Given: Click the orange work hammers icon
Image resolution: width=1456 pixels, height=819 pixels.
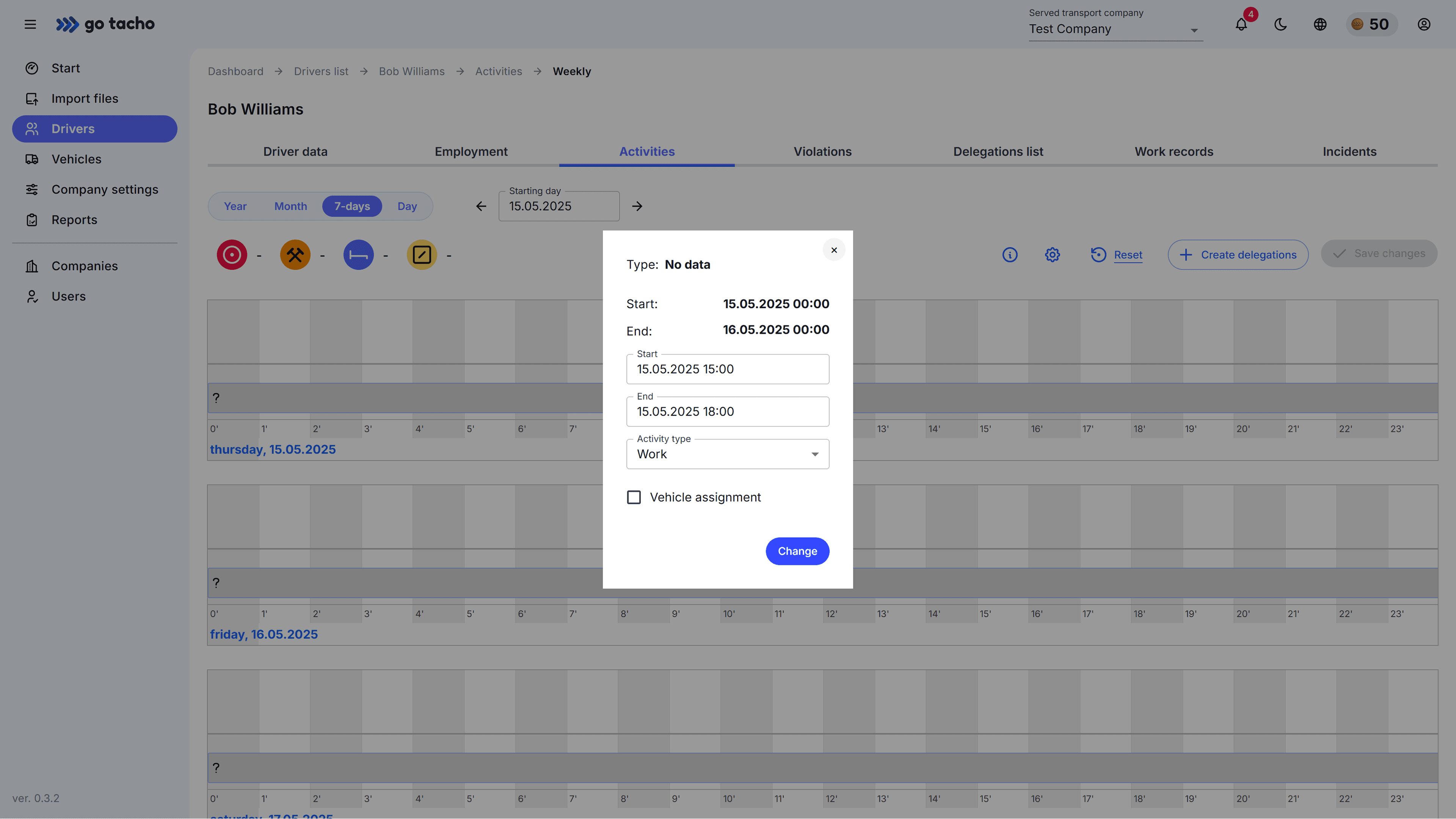Looking at the screenshot, I should (x=295, y=255).
